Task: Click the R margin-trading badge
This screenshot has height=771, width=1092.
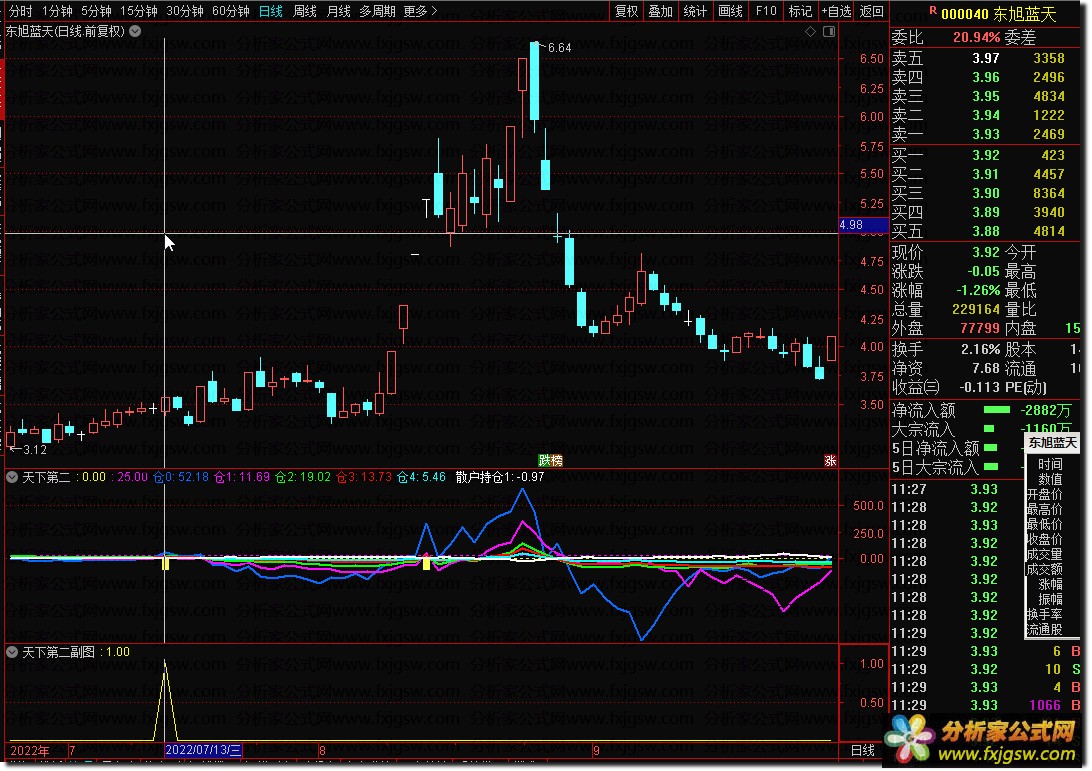Action: pyautogui.click(x=933, y=10)
